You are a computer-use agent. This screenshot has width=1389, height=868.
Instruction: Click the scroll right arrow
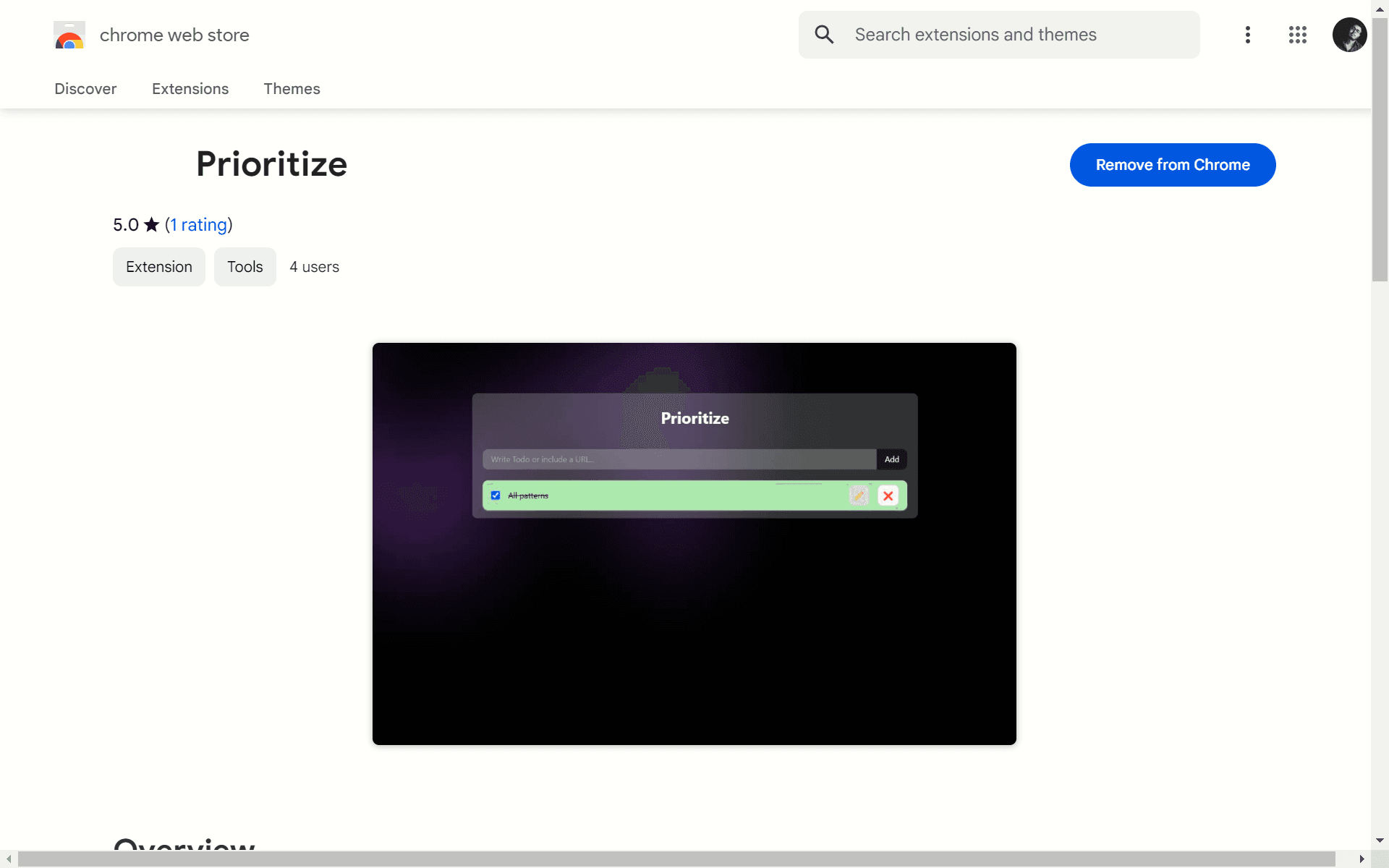(1362, 859)
